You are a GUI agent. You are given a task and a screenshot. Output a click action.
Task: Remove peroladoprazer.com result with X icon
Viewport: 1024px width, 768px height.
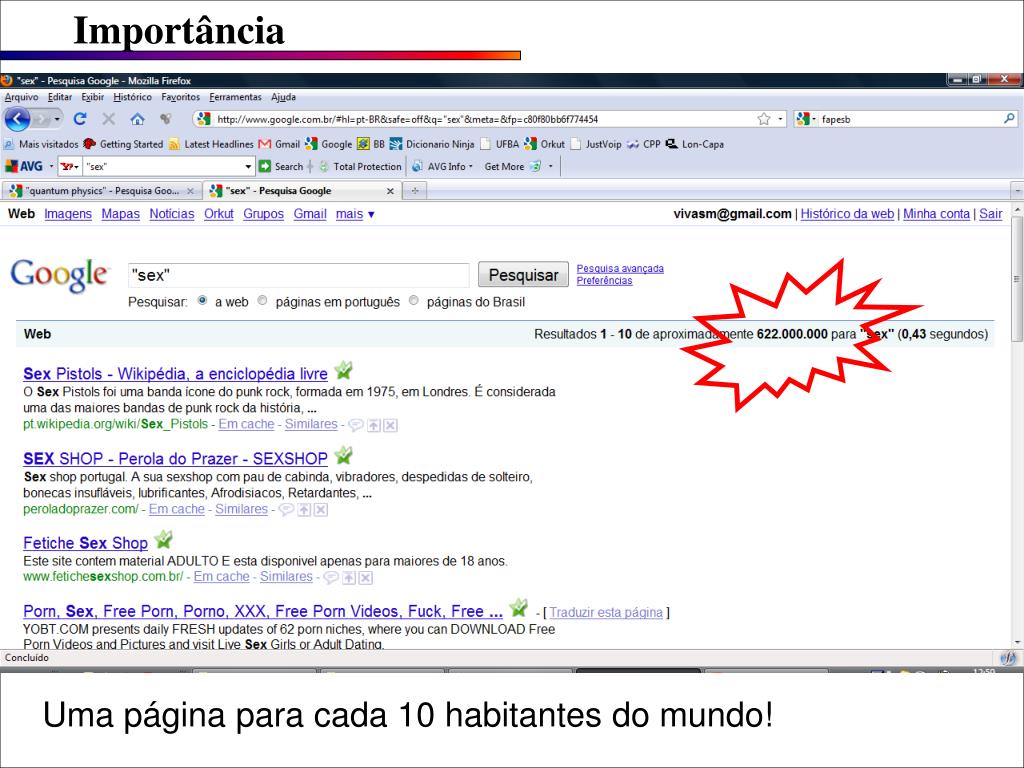(x=321, y=509)
